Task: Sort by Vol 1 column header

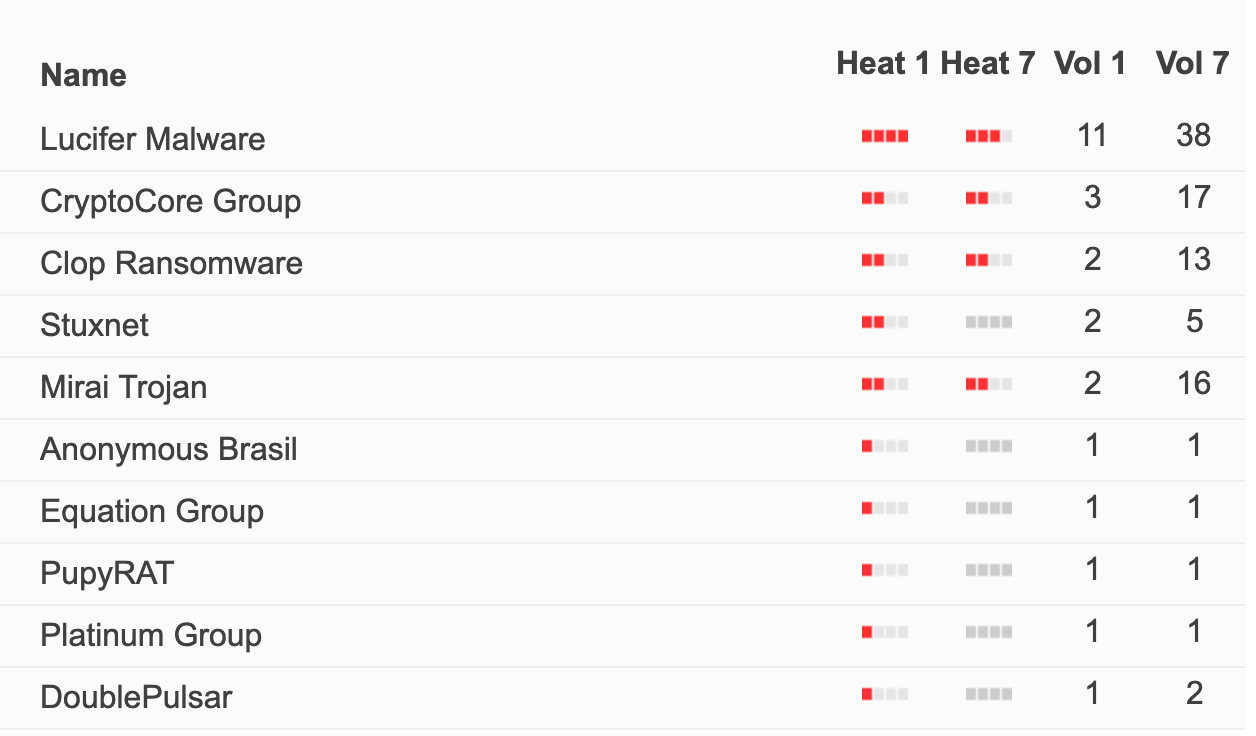Action: click(x=1090, y=64)
